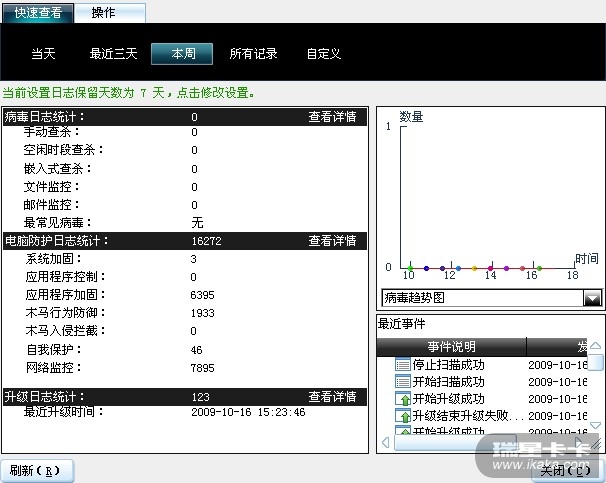Viewport: 606px width, 483px height.
Task: Click the 文件监控 statistic row
Action: pyautogui.click(x=185, y=187)
